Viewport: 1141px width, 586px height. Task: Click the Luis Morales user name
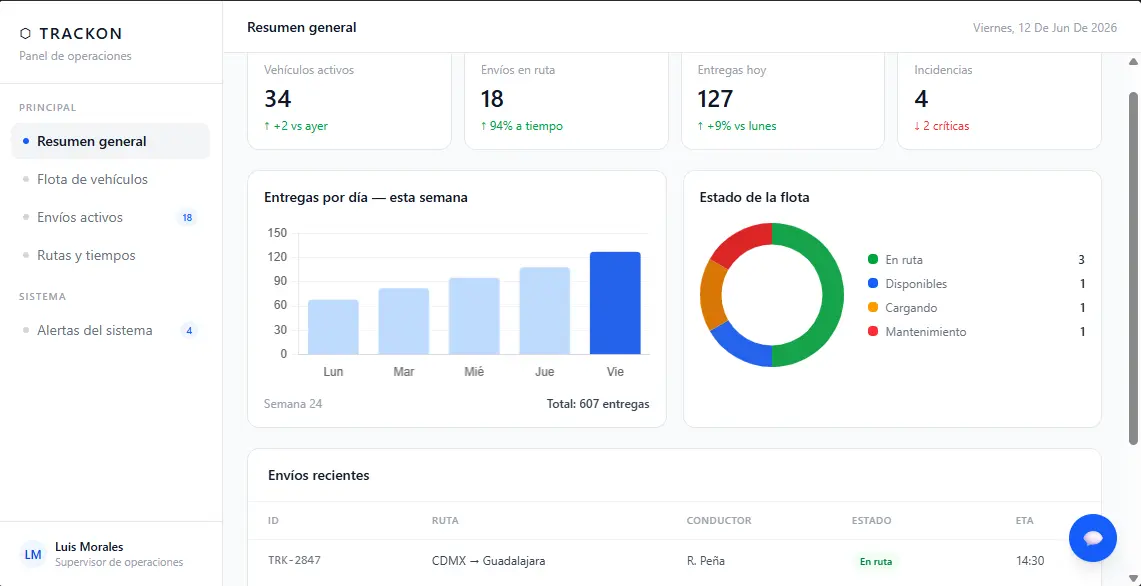[x=90, y=547]
